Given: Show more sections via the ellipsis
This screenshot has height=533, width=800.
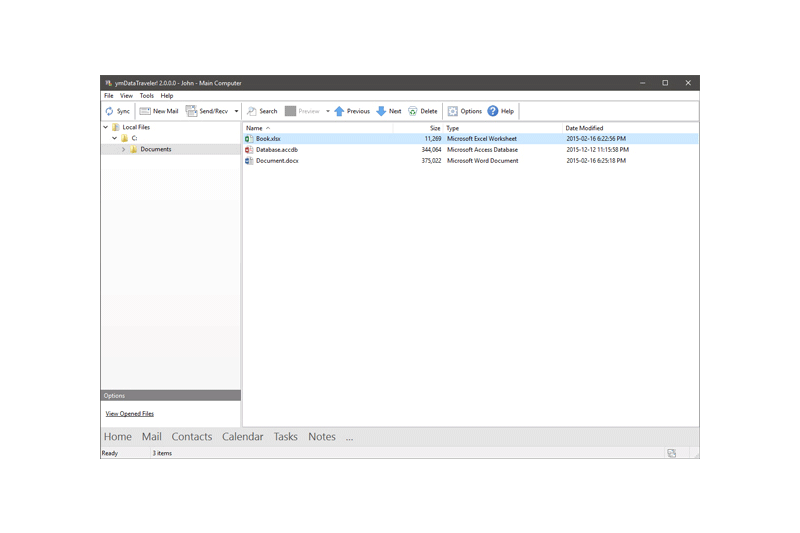Looking at the screenshot, I should click(349, 438).
